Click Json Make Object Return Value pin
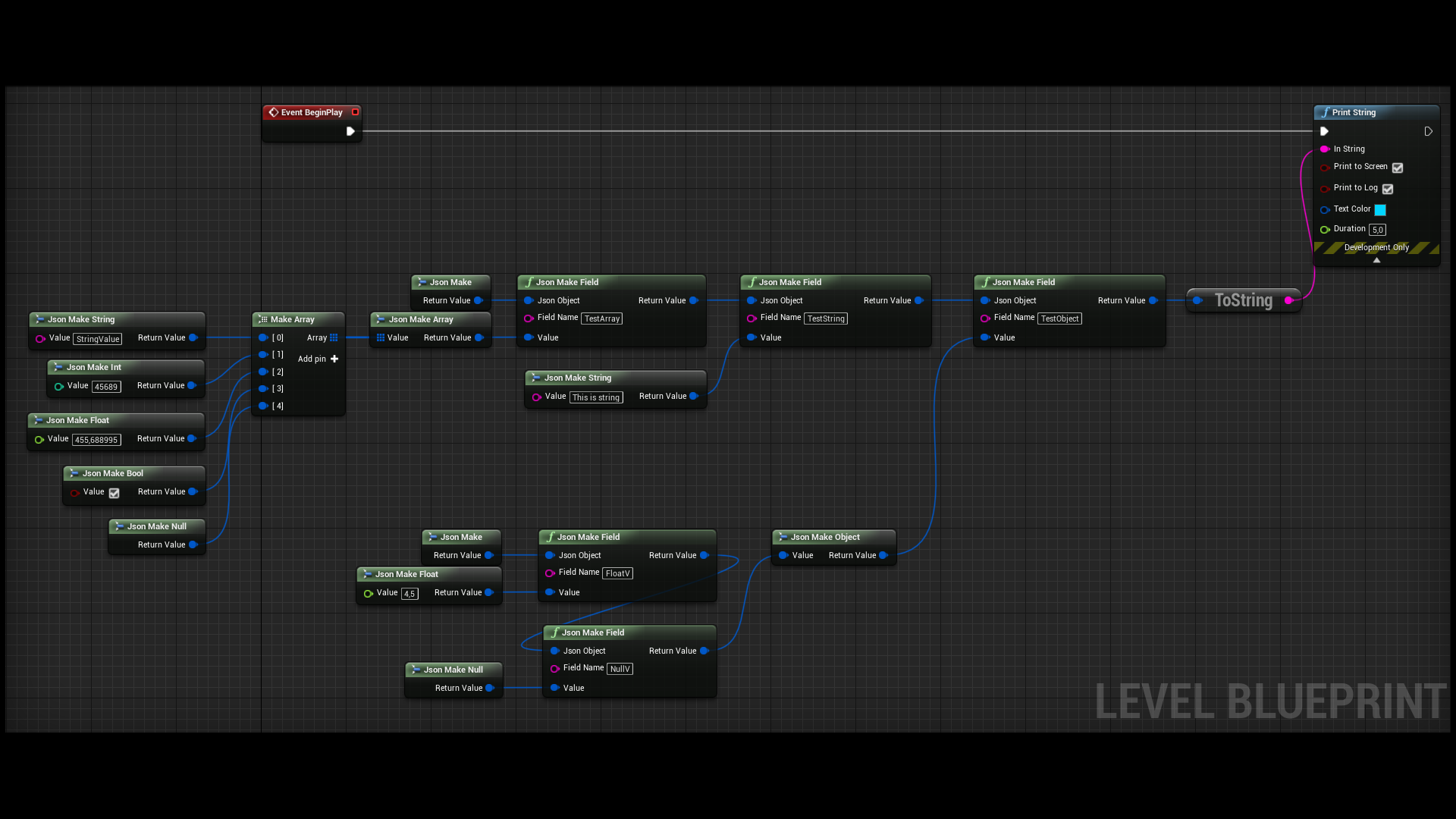 point(883,556)
